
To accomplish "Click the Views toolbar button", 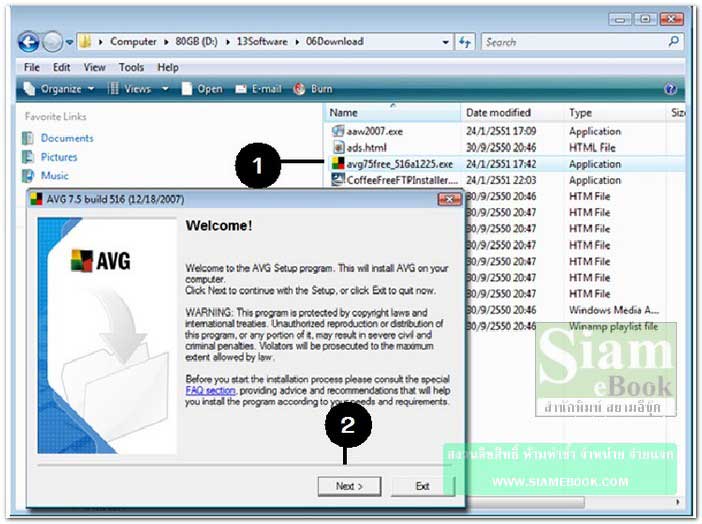I will coord(130,89).
